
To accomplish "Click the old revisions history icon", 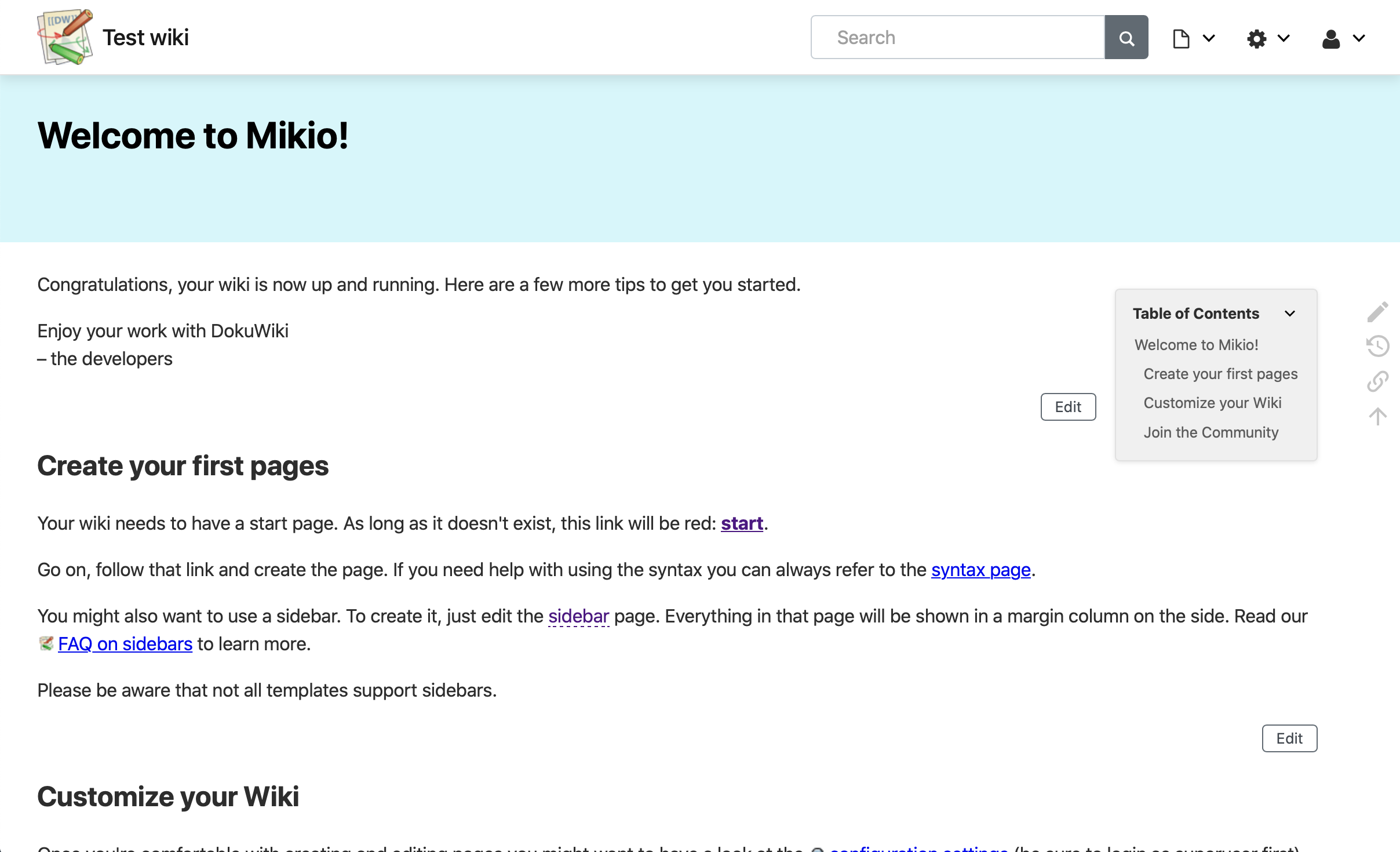I will point(1377,346).
